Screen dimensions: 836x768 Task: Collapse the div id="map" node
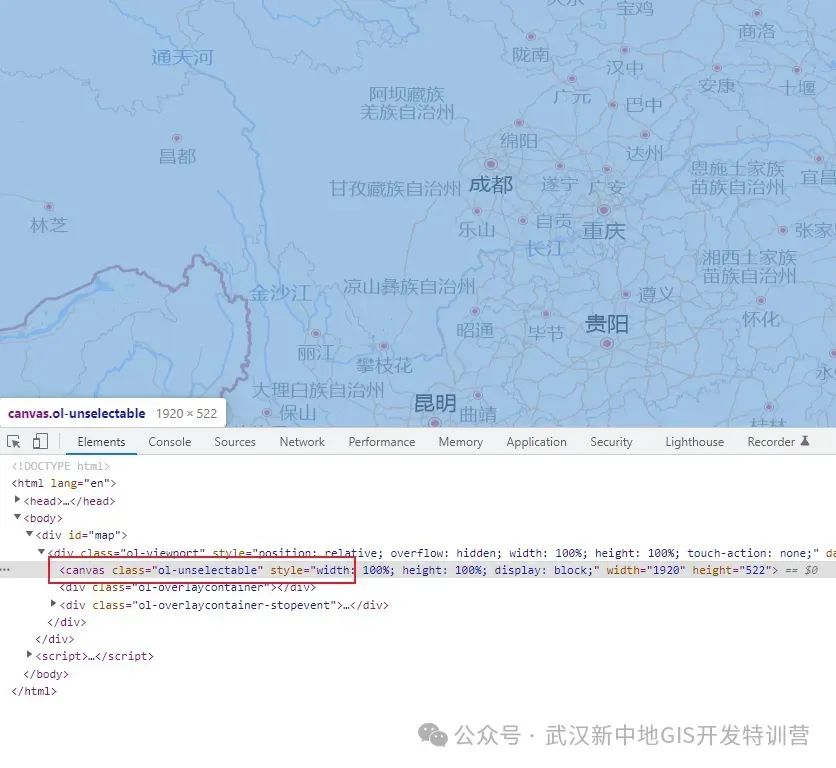(29, 534)
